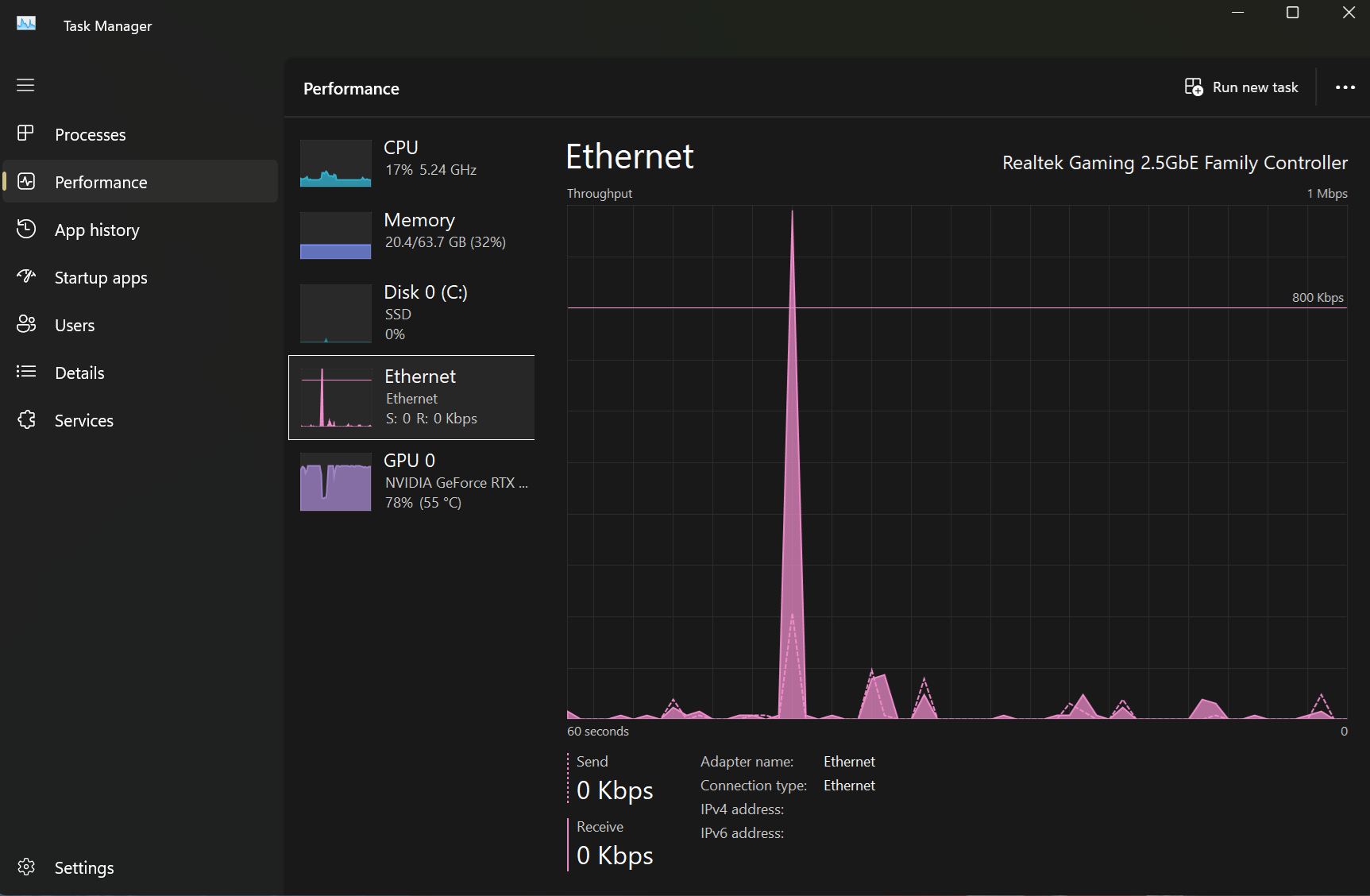
Task: Click the Startup apps gauge icon
Action: [25, 276]
